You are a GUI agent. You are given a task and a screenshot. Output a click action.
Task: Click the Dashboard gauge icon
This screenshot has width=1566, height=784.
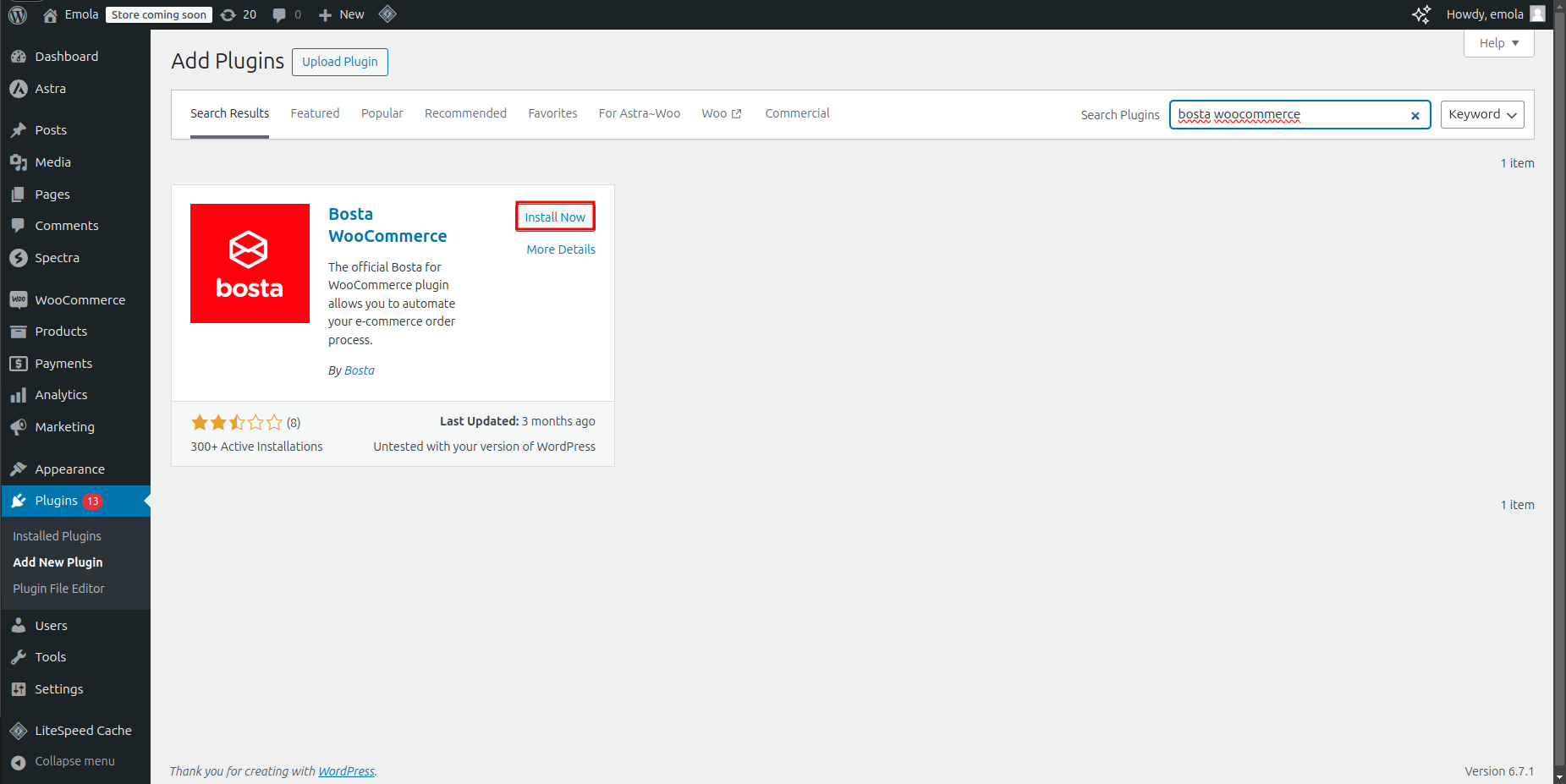19,57
